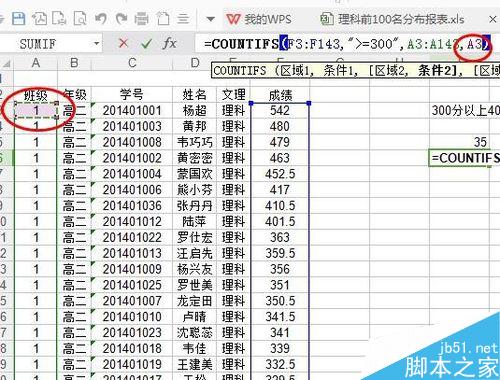Select column A header
Viewport: 500px width, 380px height.
click(x=36, y=63)
